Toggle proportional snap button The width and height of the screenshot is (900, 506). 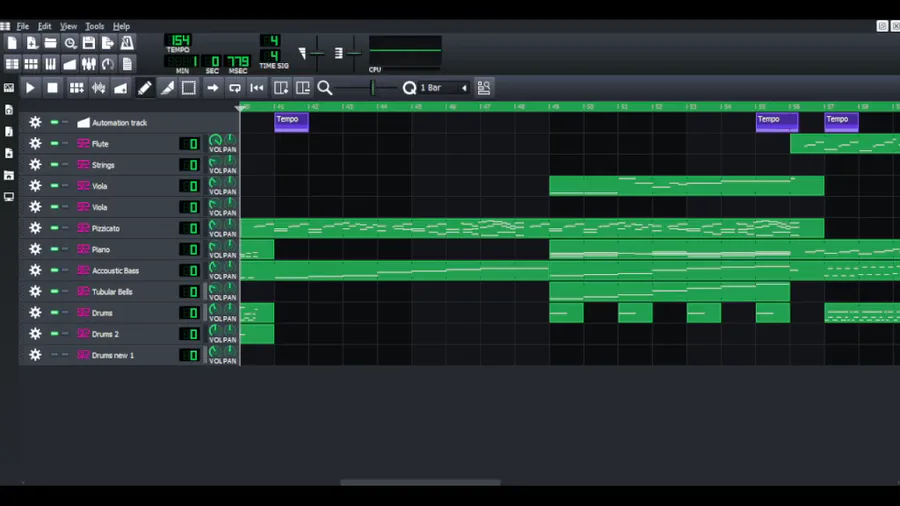click(x=484, y=88)
